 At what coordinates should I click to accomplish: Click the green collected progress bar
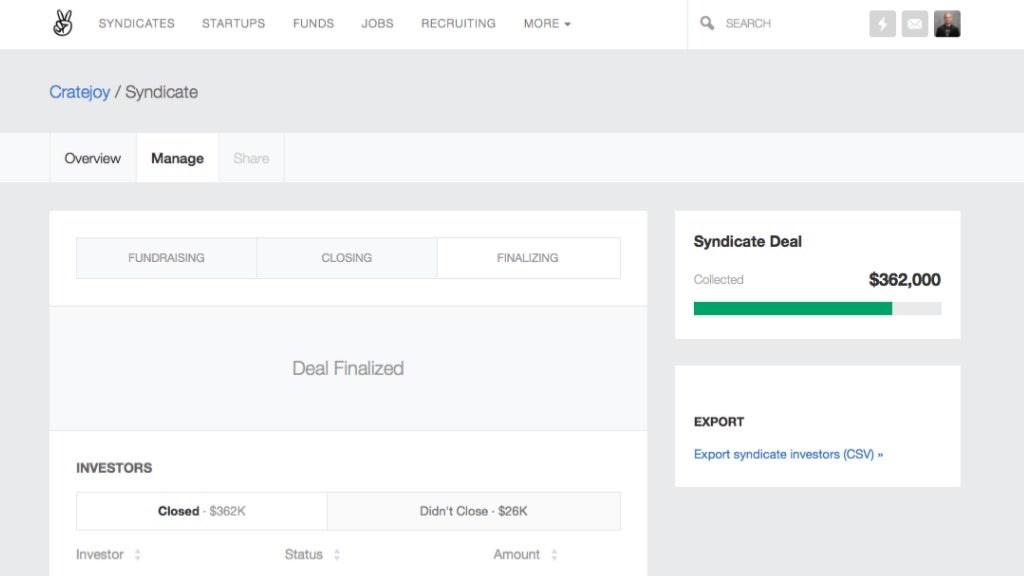point(792,309)
